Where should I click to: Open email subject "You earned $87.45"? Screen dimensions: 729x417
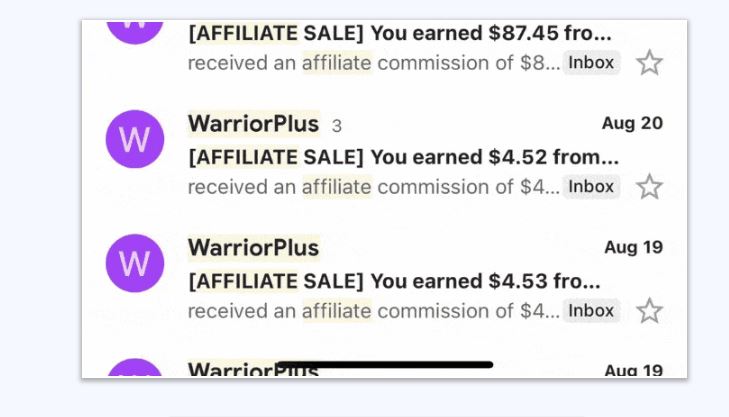pyautogui.click(x=465, y=33)
